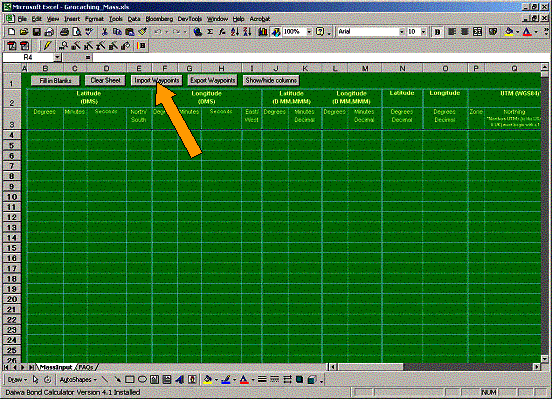Screen dimensions: 552x399
Task: Select the MassInput sheet tab
Action: click(56, 367)
